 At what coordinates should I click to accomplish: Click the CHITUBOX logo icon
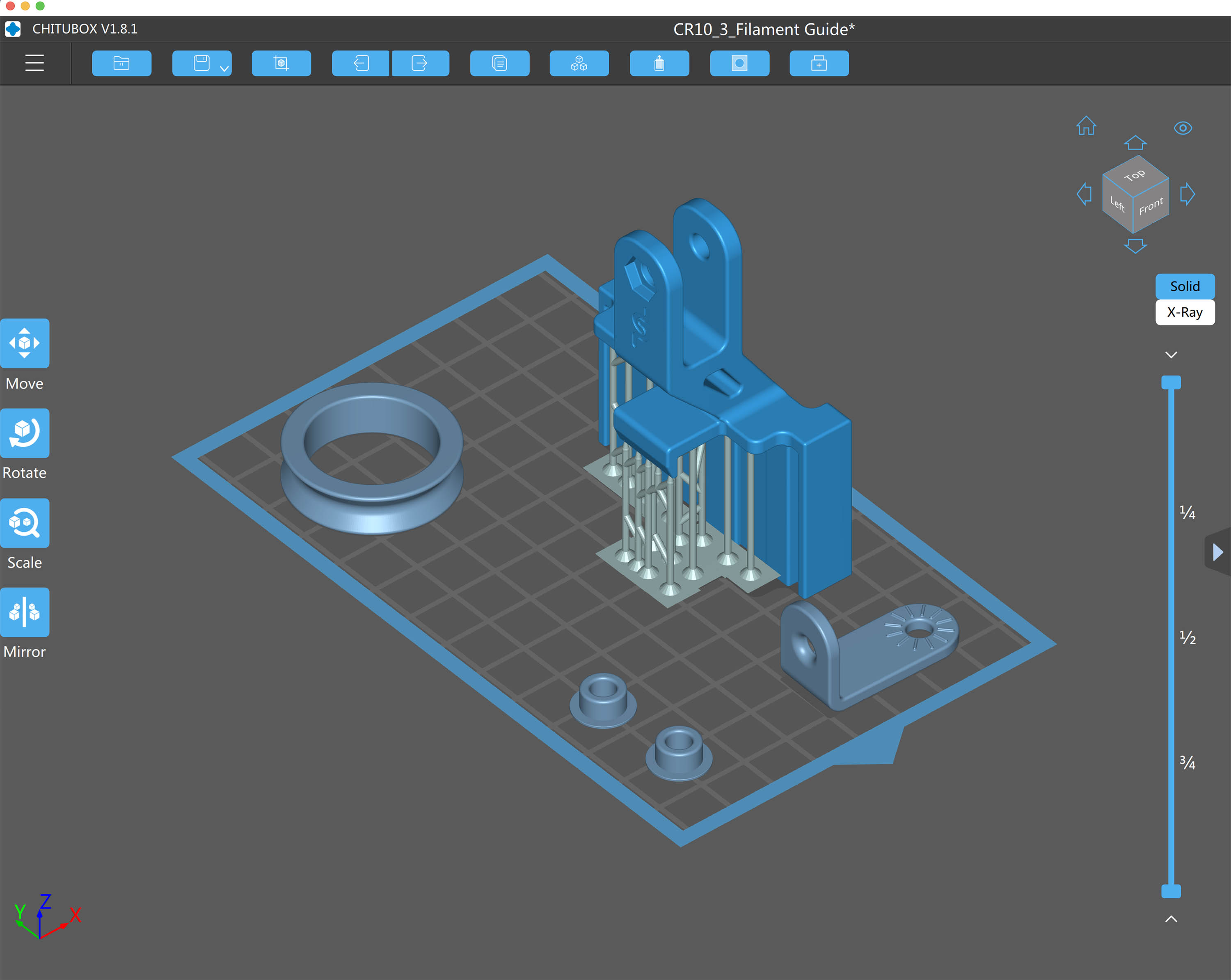(13, 29)
